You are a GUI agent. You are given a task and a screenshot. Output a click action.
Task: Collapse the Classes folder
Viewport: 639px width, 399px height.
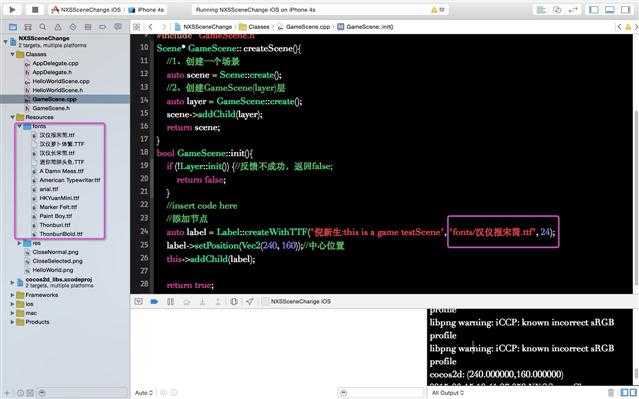tap(12, 54)
